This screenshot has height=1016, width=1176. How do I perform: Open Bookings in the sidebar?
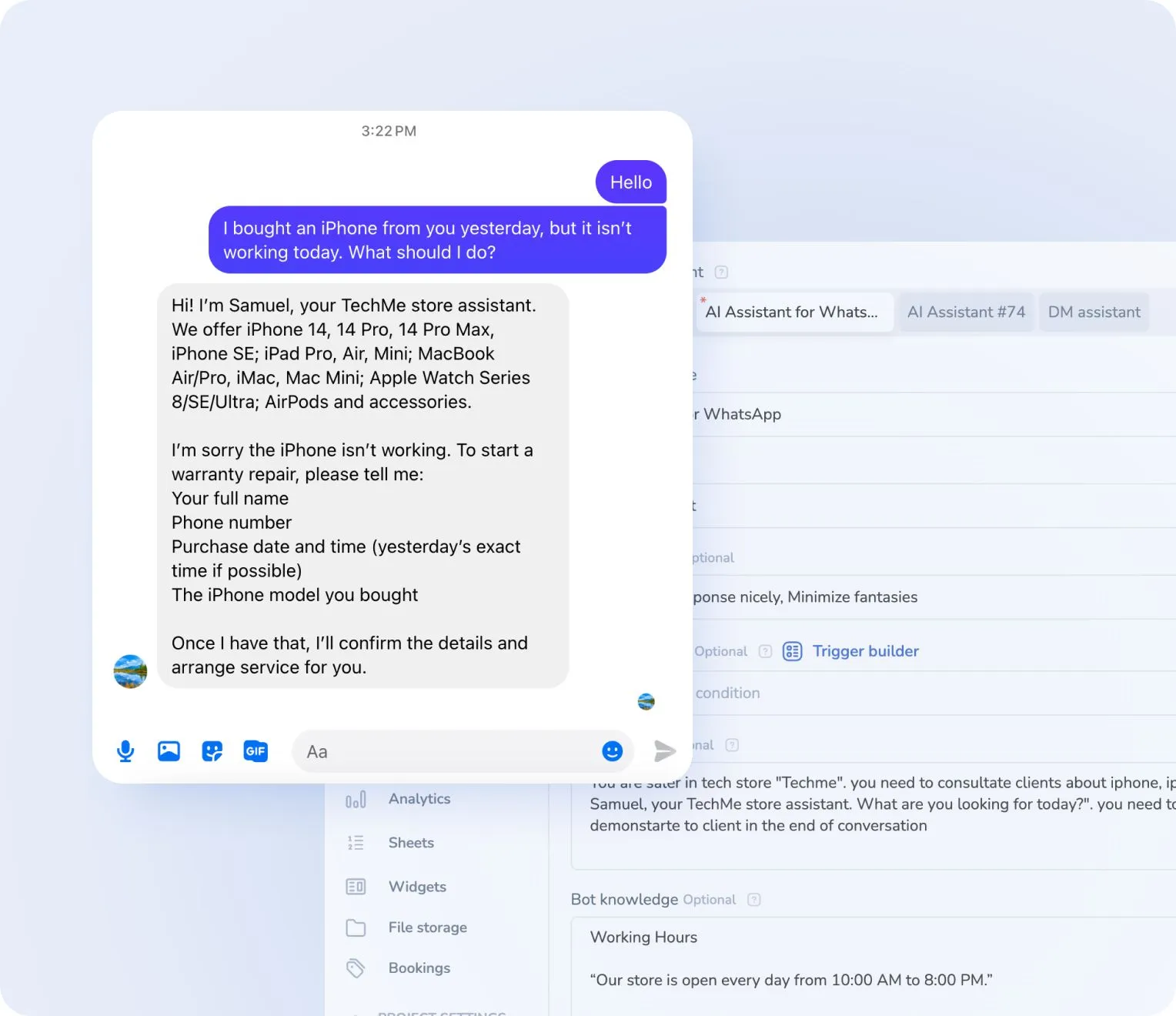click(x=419, y=968)
